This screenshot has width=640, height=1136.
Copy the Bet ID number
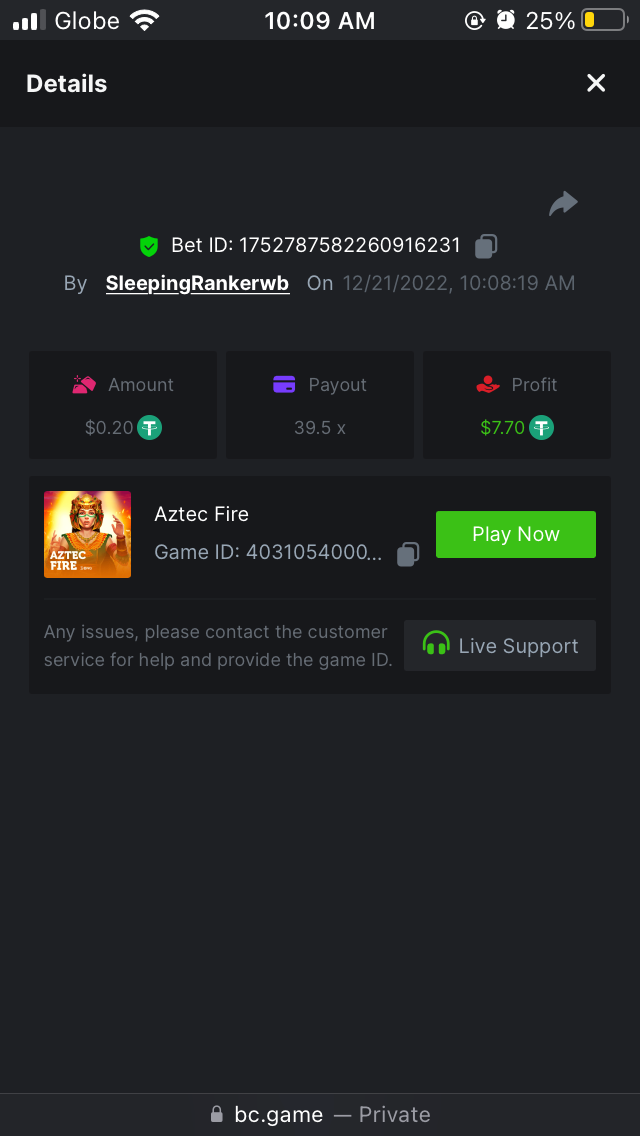486,245
